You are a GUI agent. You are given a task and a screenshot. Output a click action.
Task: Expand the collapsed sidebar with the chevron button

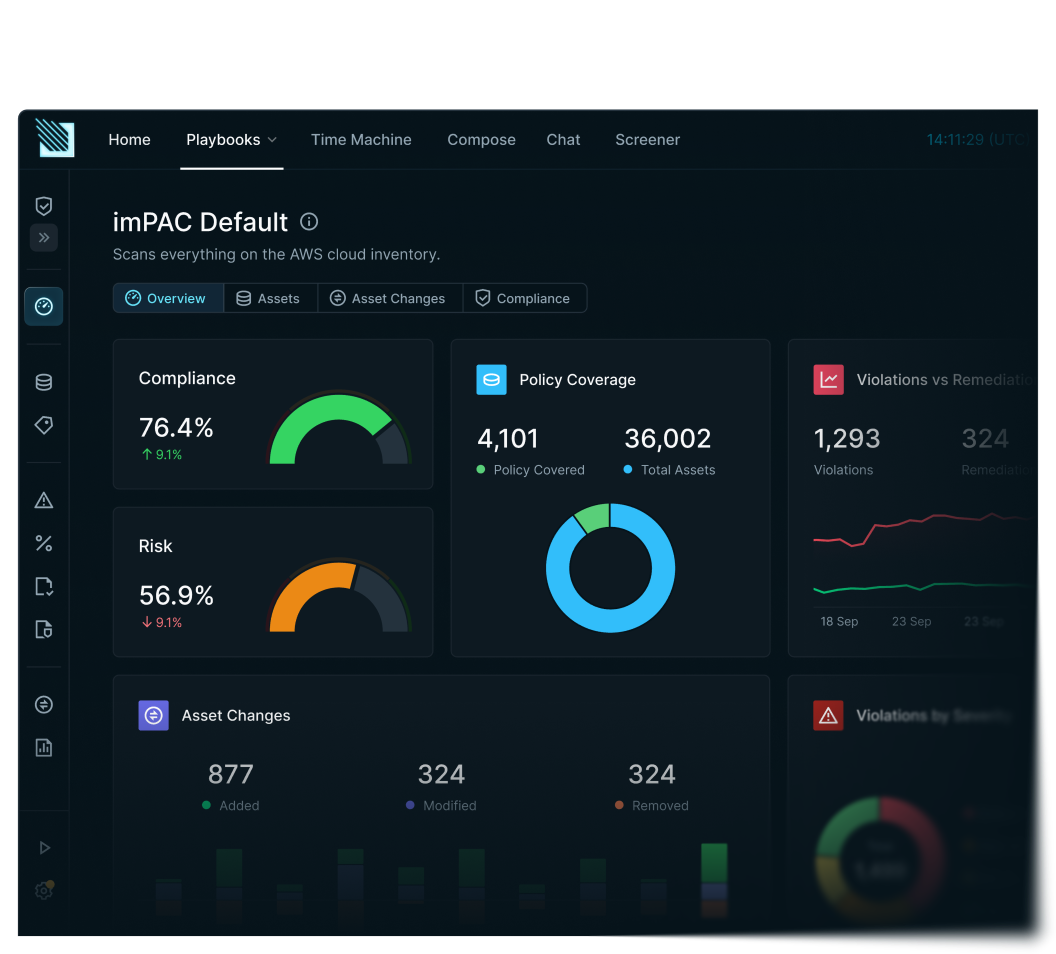(x=44, y=238)
